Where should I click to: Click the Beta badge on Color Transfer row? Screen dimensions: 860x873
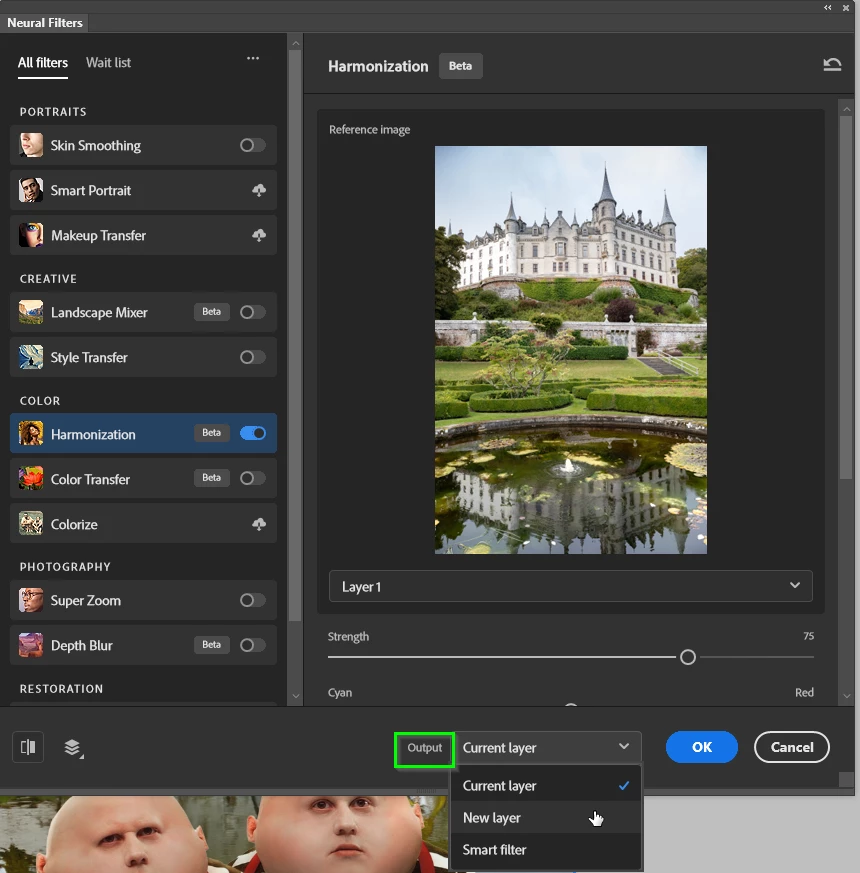tap(212, 478)
